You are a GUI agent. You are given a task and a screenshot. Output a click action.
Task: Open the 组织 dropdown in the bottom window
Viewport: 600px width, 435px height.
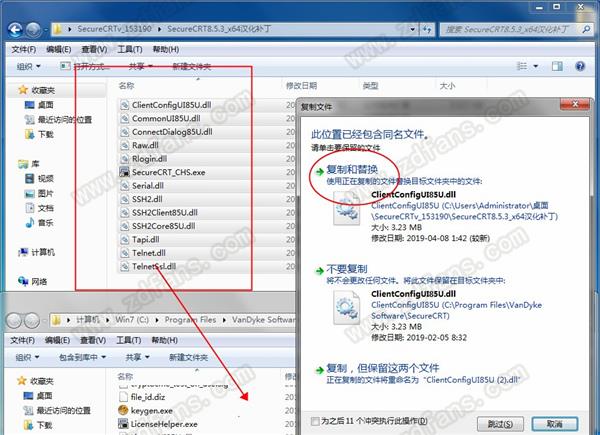[27, 357]
